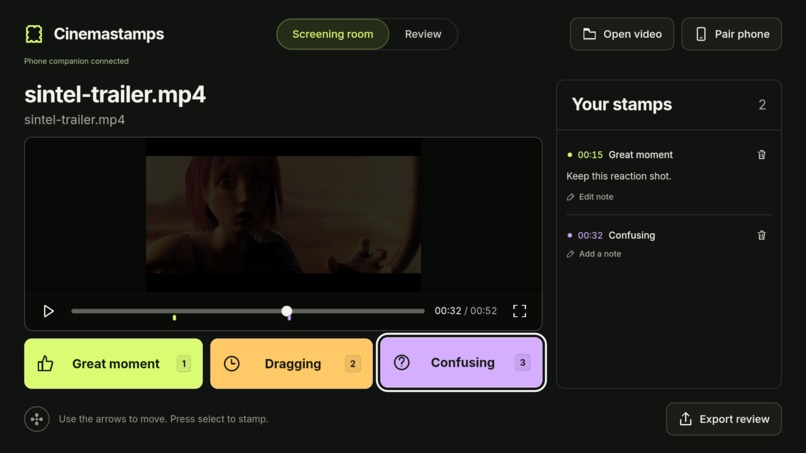Stamp a Great moment
The image size is (806, 453).
113,364
